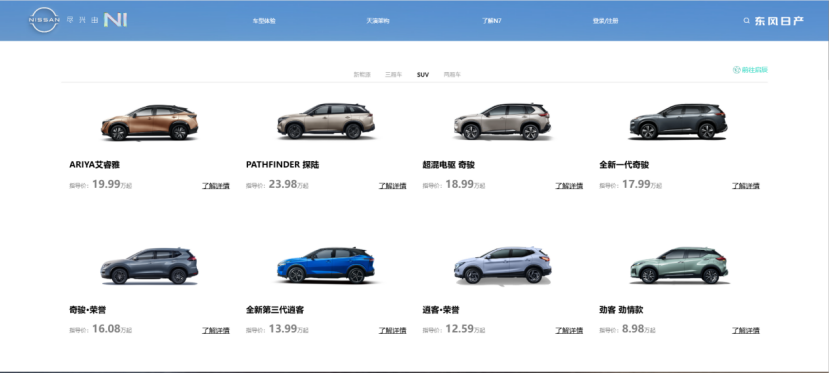Open 了解详情 for 逍客·荣誉

[x=569, y=330]
